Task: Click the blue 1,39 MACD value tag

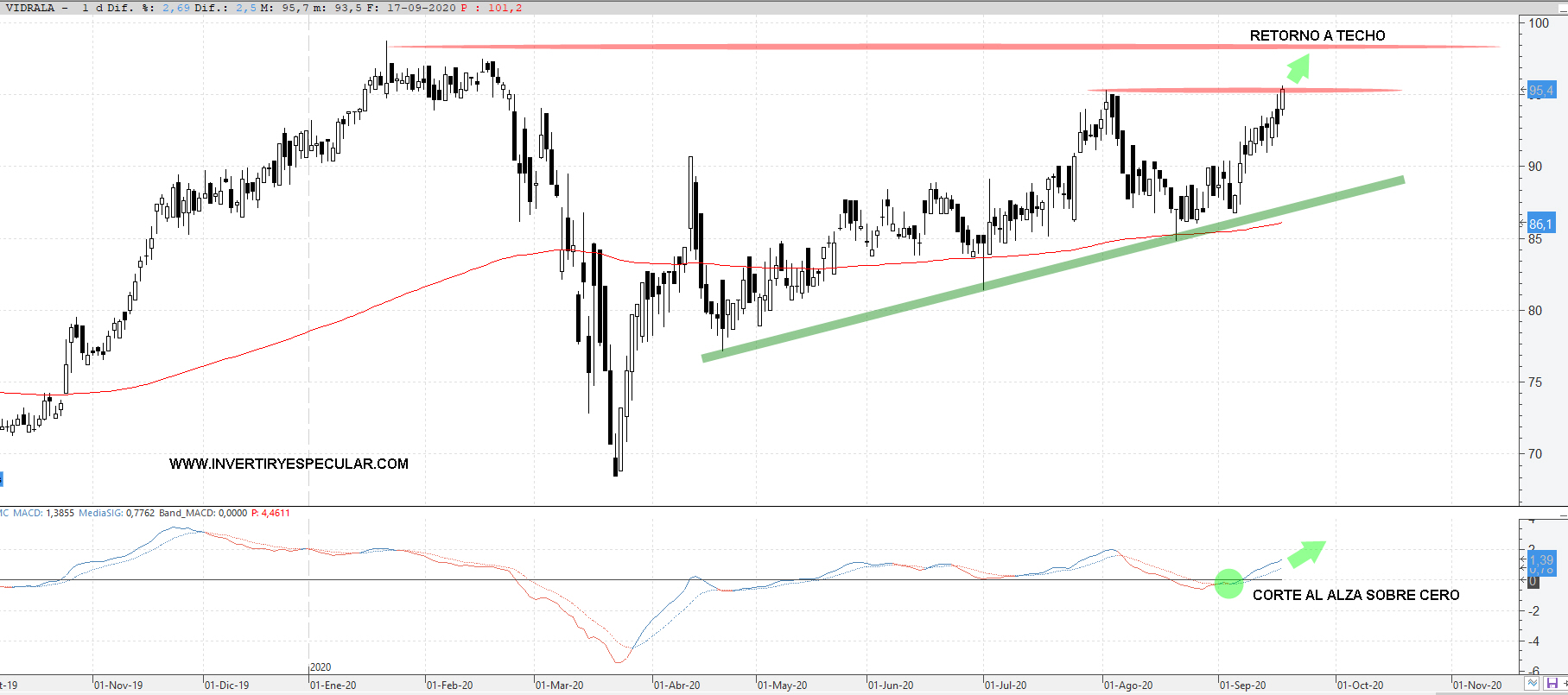Action: pos(1540,560)
